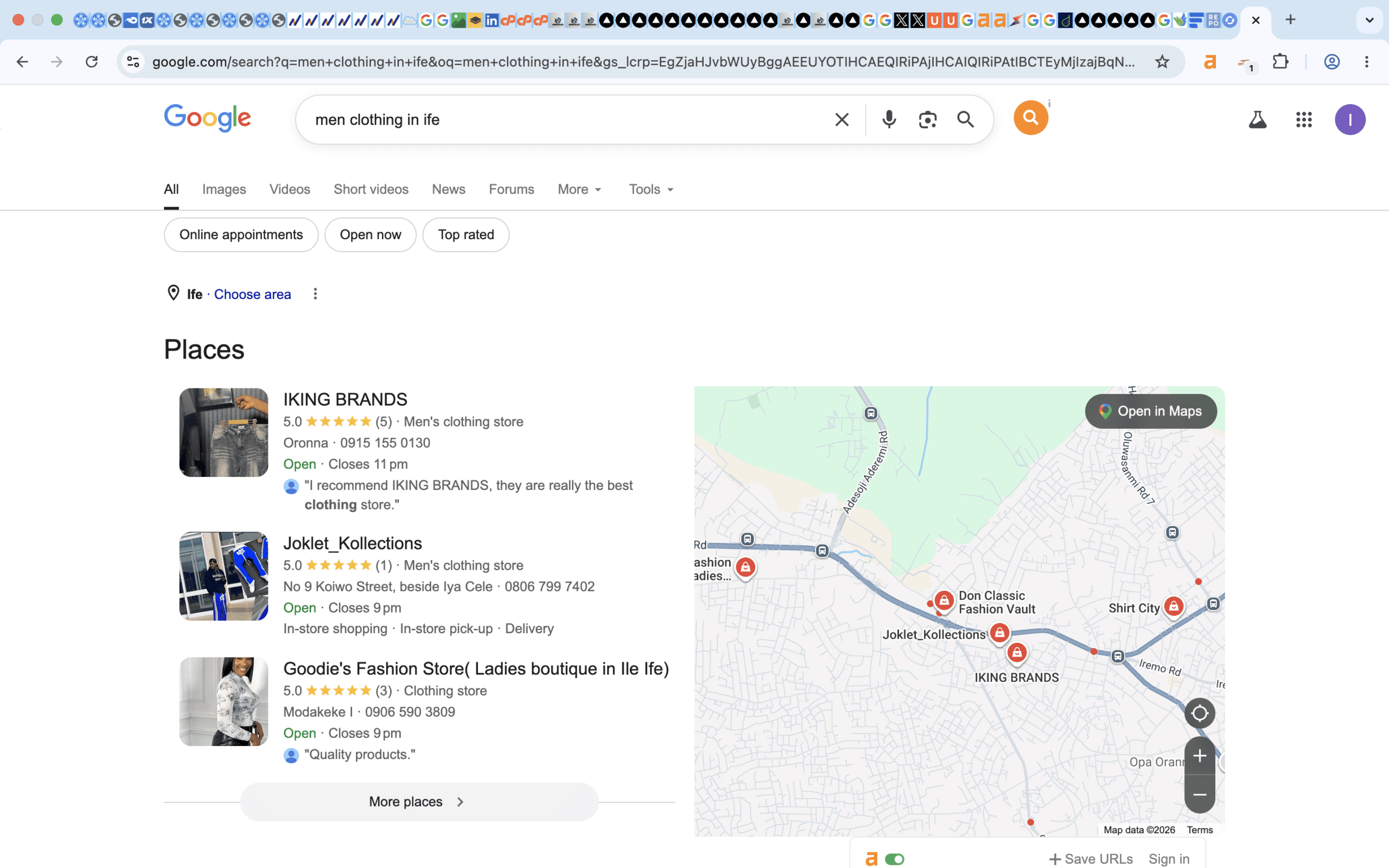
Task: Click Open in Maps button
Action: click(x=1151, y=411)
